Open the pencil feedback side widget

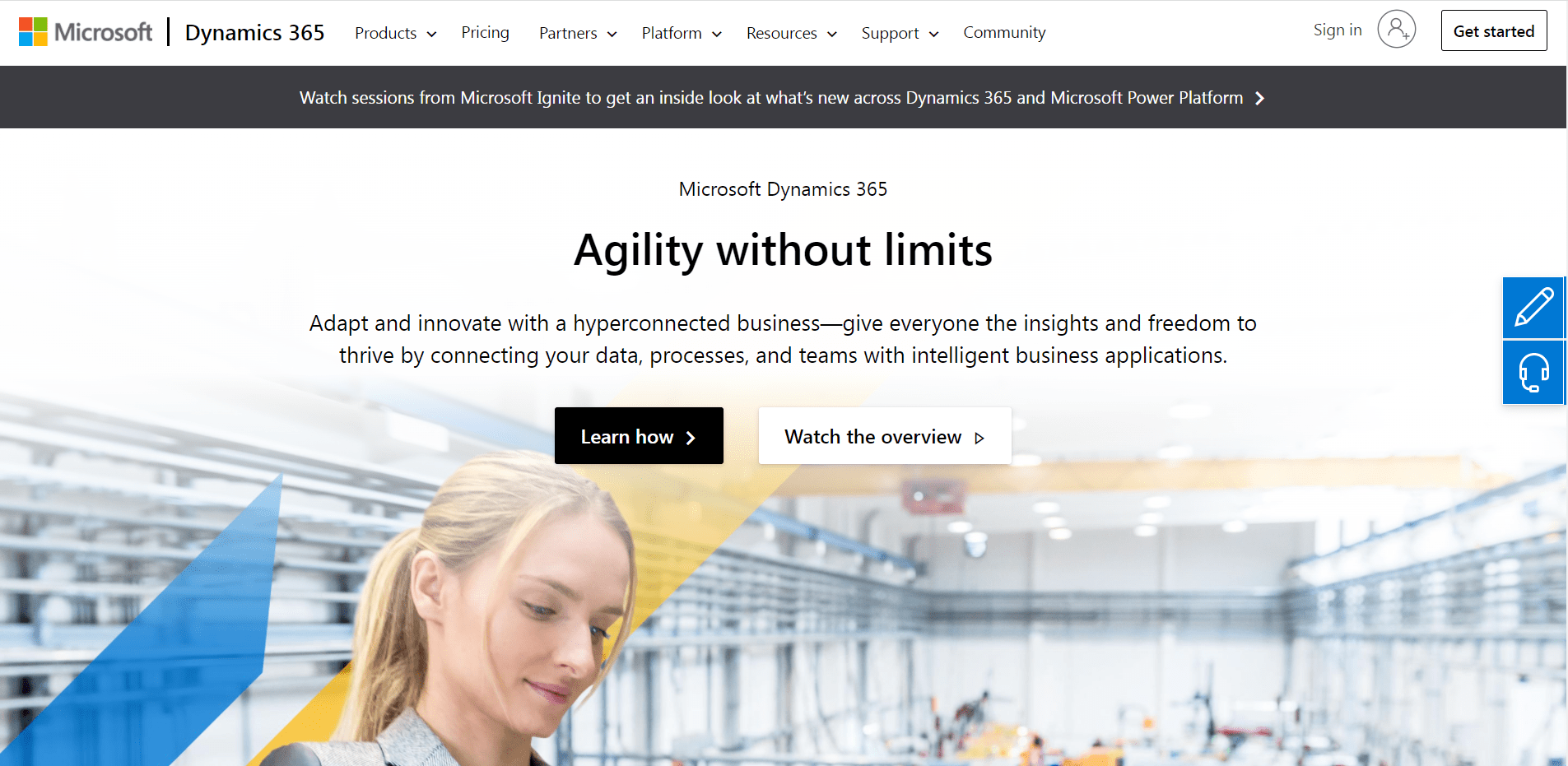[1533, 308]
